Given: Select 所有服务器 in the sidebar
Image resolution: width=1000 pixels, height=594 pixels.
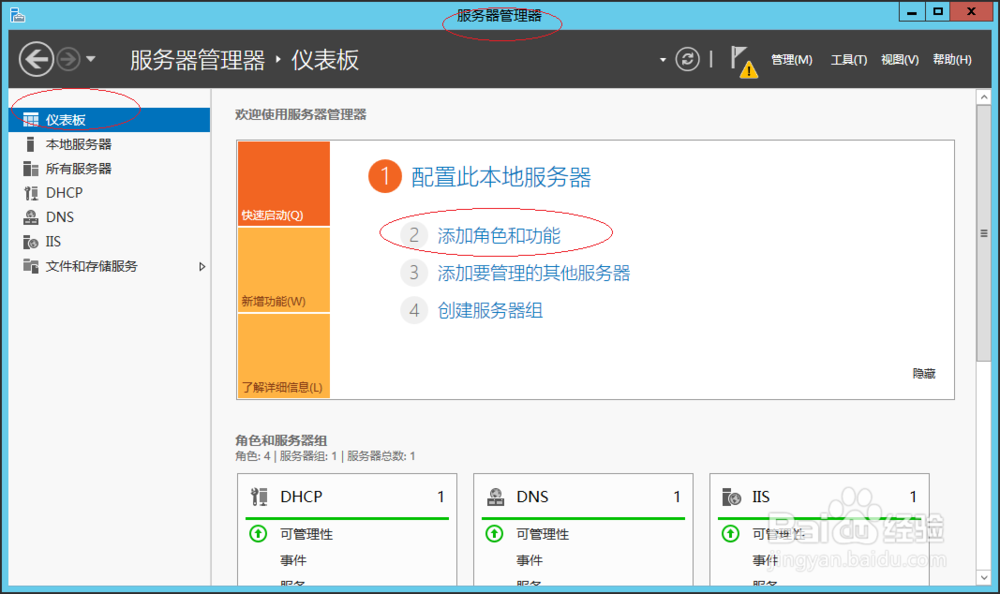Looking at the screenshot, I should pos(78,168).
